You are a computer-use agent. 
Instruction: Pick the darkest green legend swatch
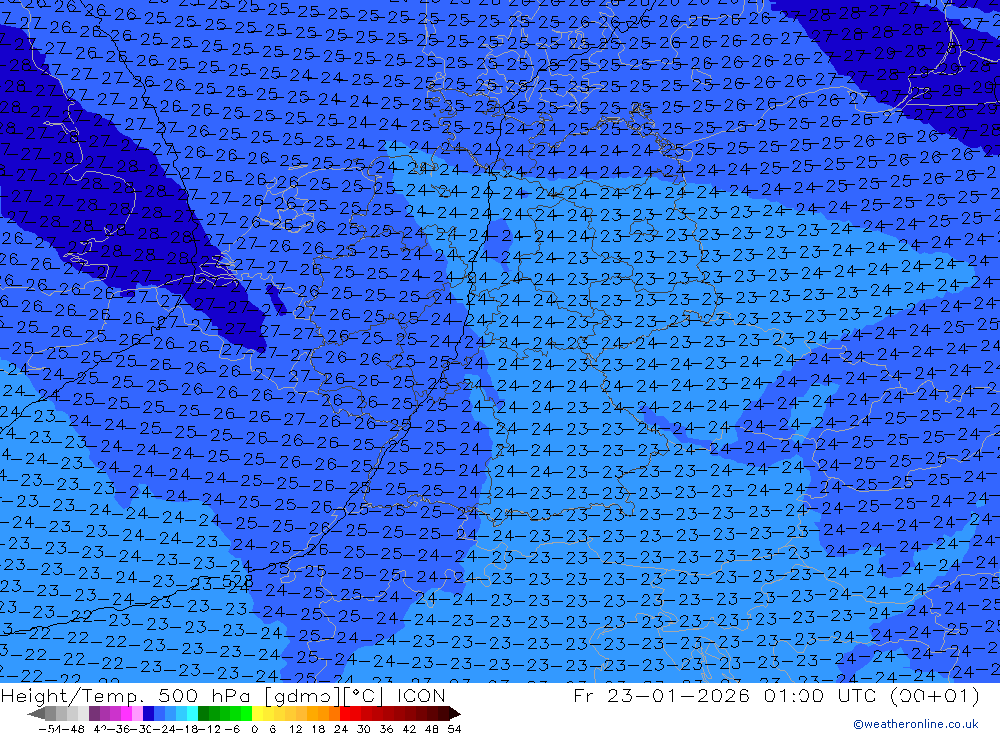pos(203,713)
